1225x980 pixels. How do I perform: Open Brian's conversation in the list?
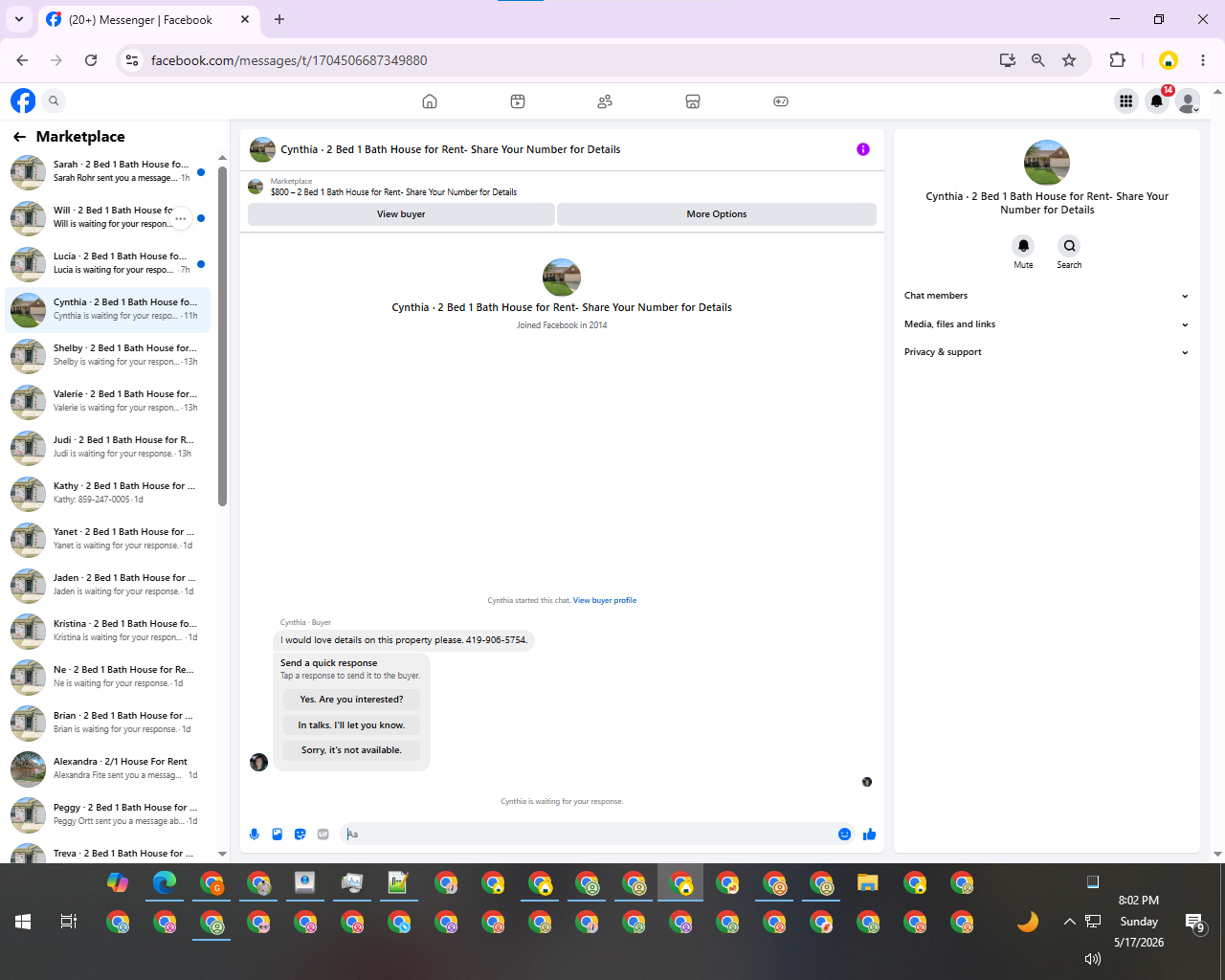[107, 724]
